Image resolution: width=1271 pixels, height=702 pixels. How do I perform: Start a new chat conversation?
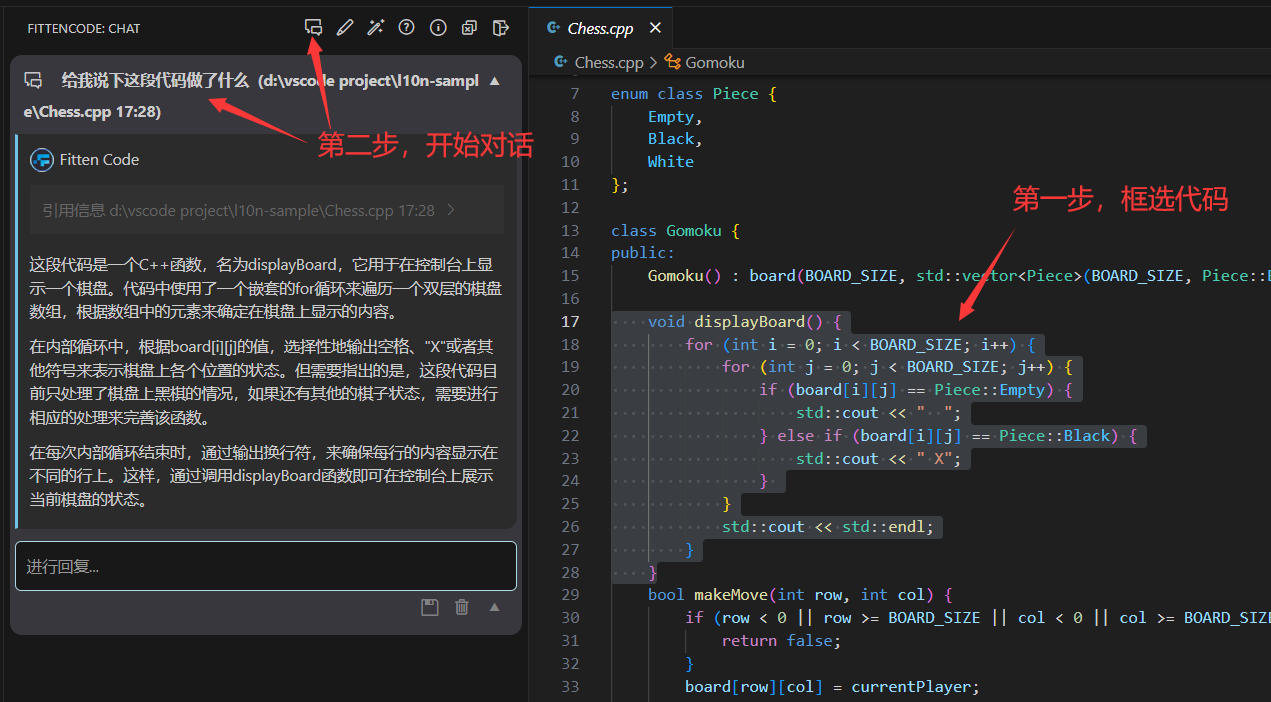(x=313, y=27)
